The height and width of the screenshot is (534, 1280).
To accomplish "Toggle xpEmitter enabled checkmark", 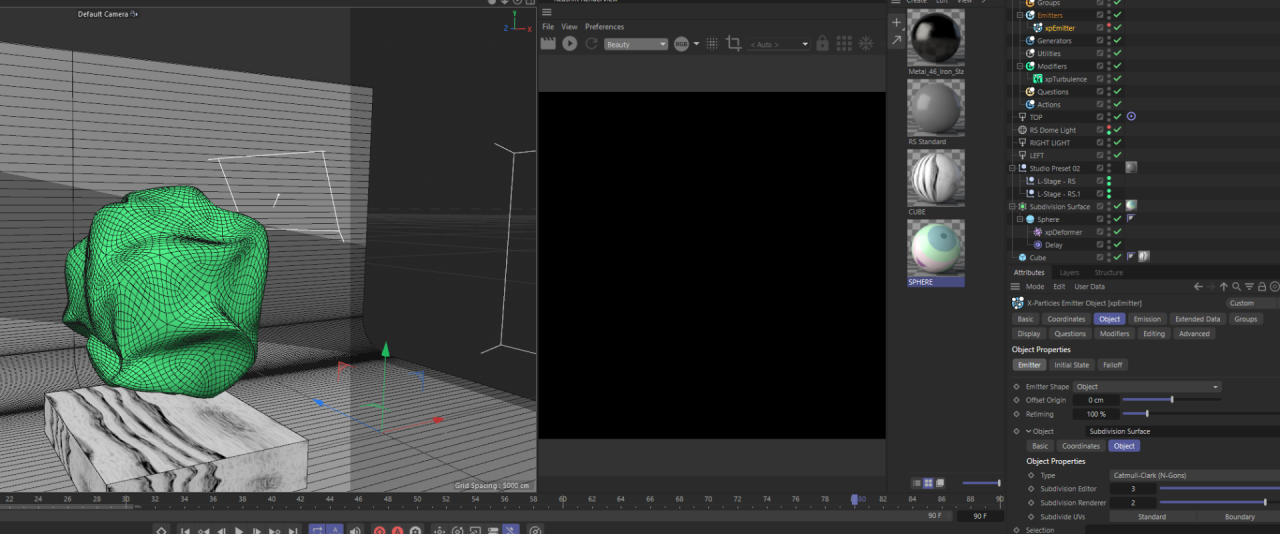I will point(1117,28).
